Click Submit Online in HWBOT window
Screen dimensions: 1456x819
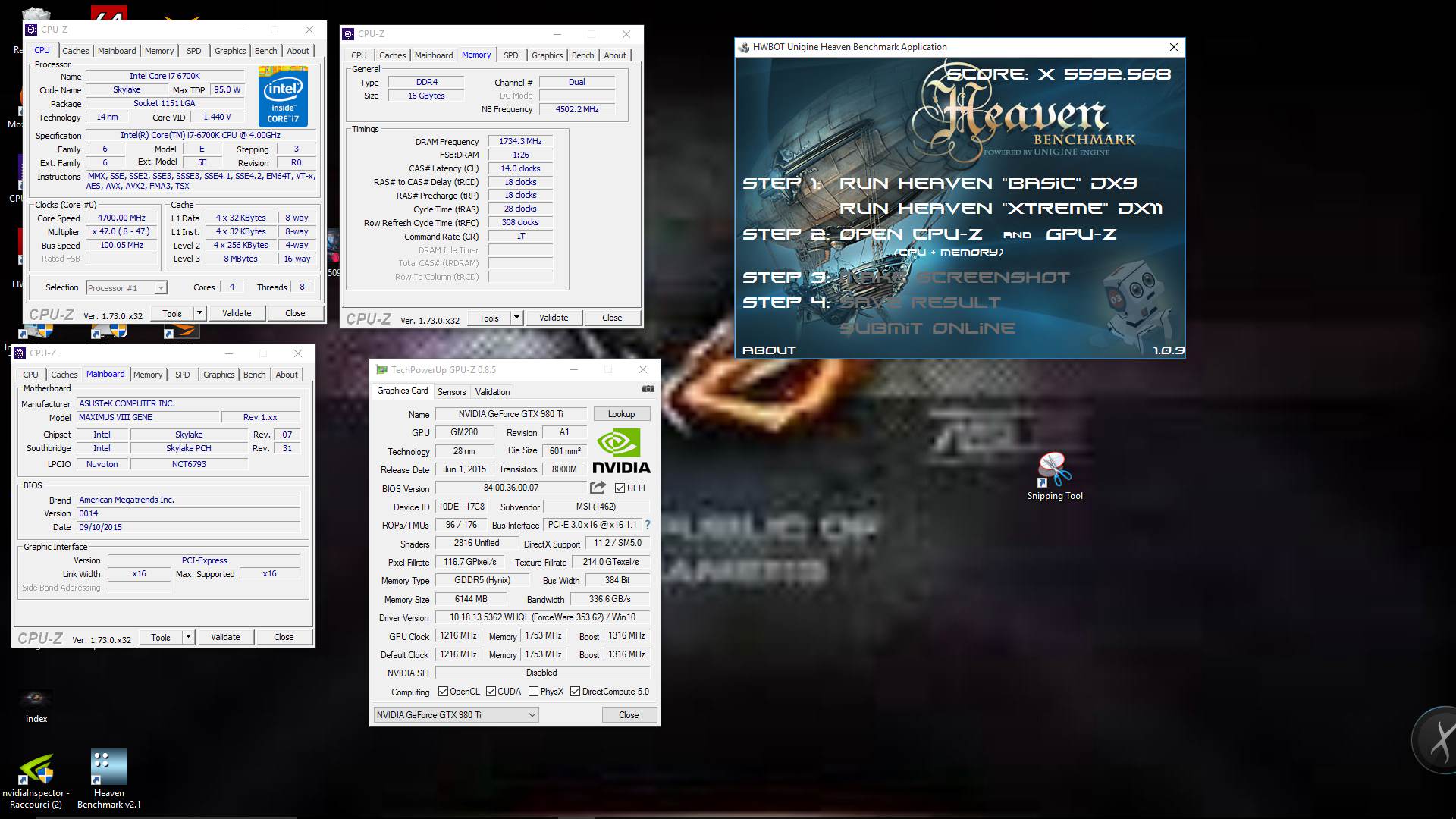click(x=927, y=328)
